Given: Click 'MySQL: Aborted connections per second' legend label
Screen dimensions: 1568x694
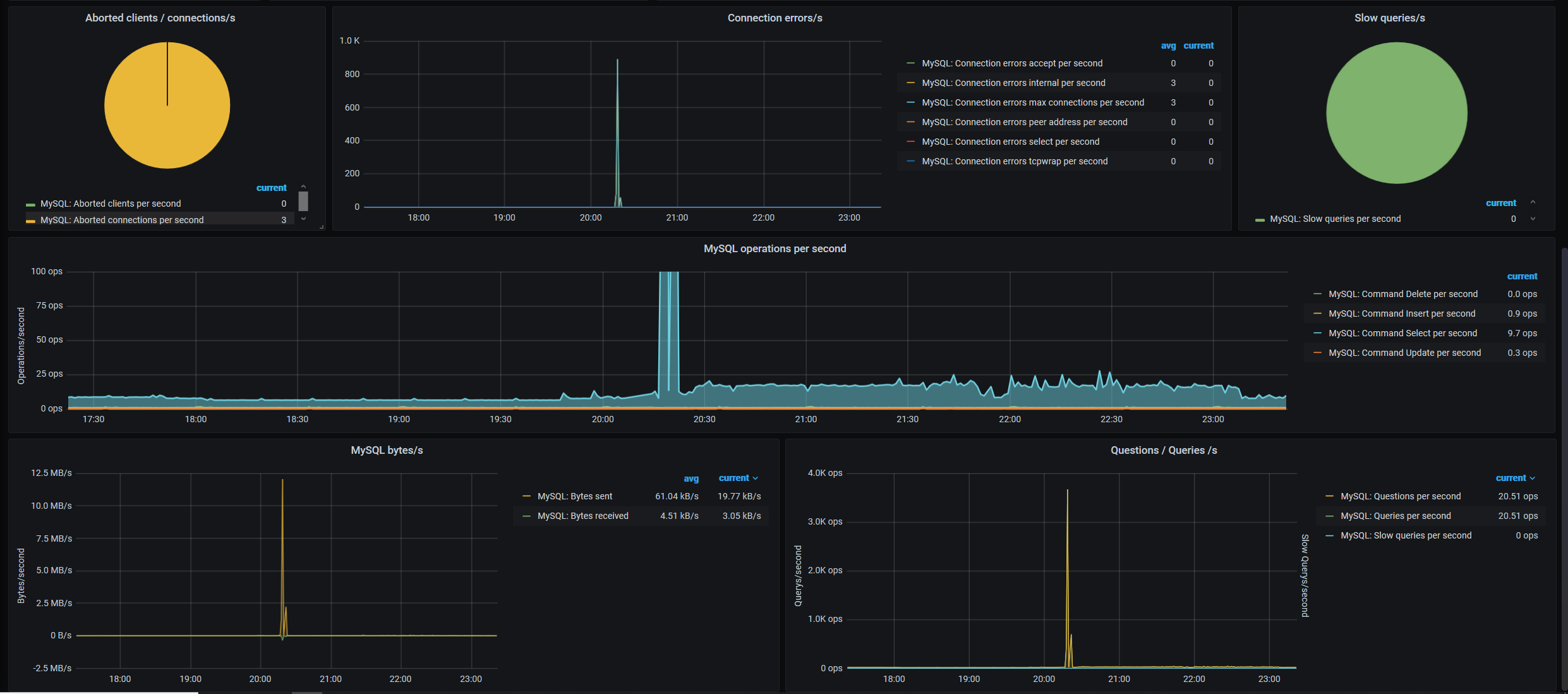Looking at the screenshot, I should point(122,220).
